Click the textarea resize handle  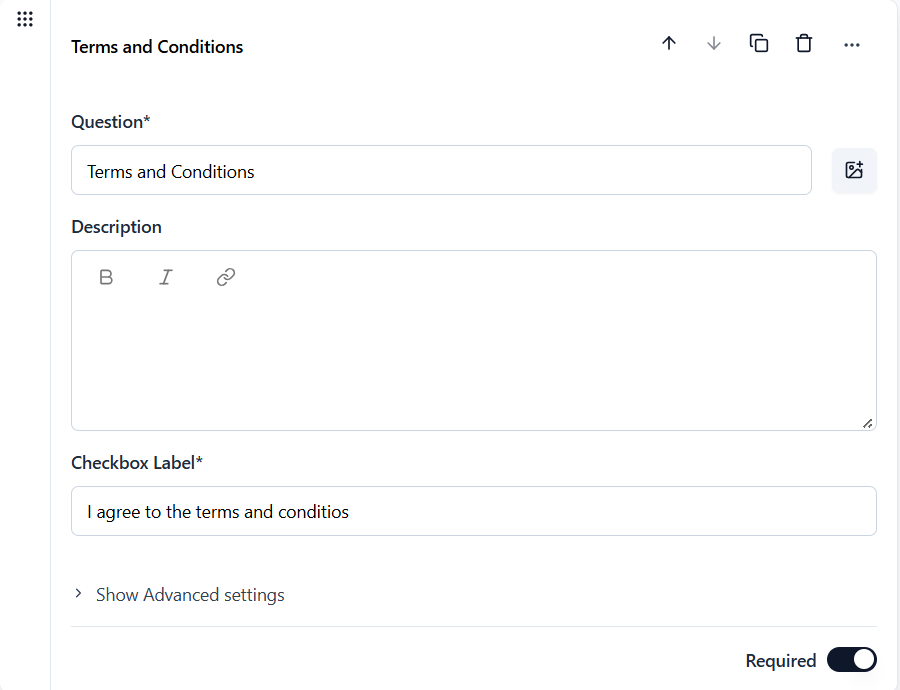(x=867, y=423)
